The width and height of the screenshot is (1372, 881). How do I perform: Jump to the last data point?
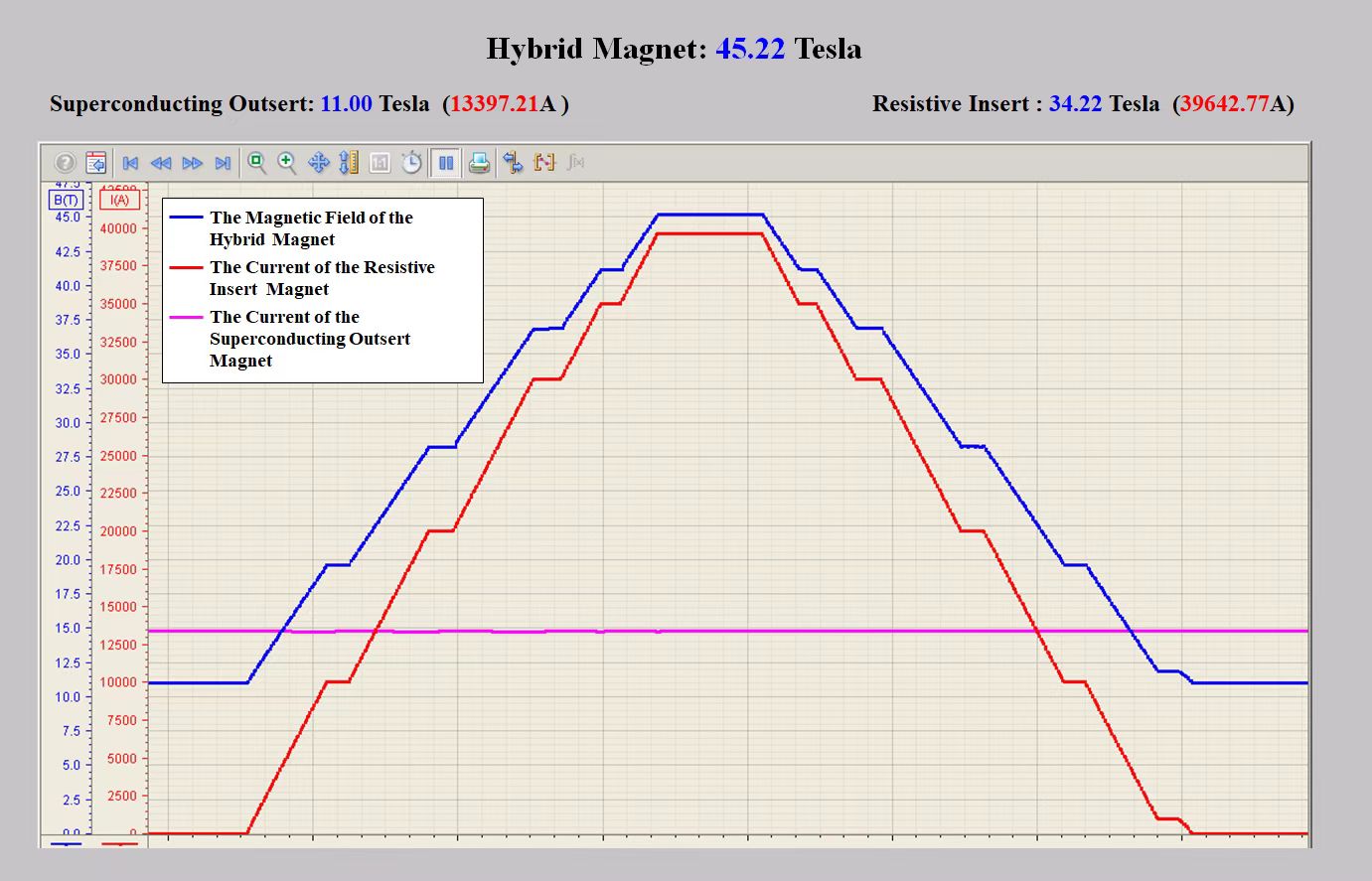[x=223, y=163]
